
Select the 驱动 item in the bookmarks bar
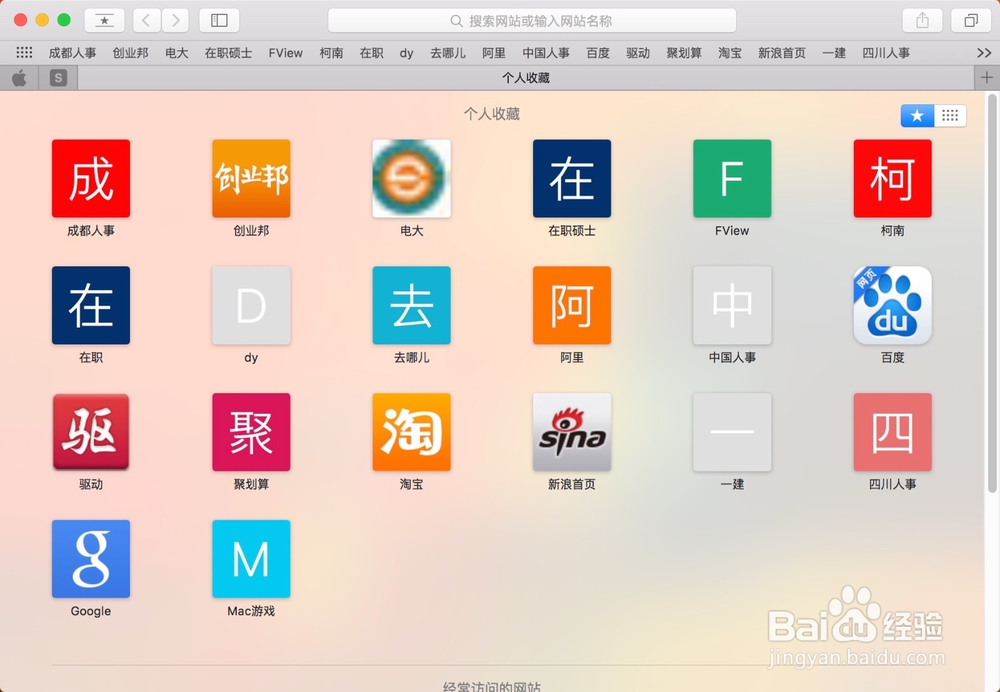click(x=638, y=53)
